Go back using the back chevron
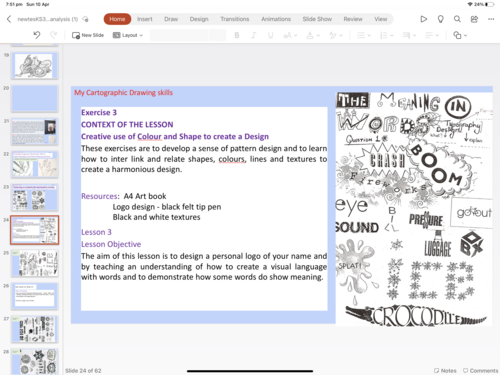This screenshot has height=375, width=500. [9, 19]
